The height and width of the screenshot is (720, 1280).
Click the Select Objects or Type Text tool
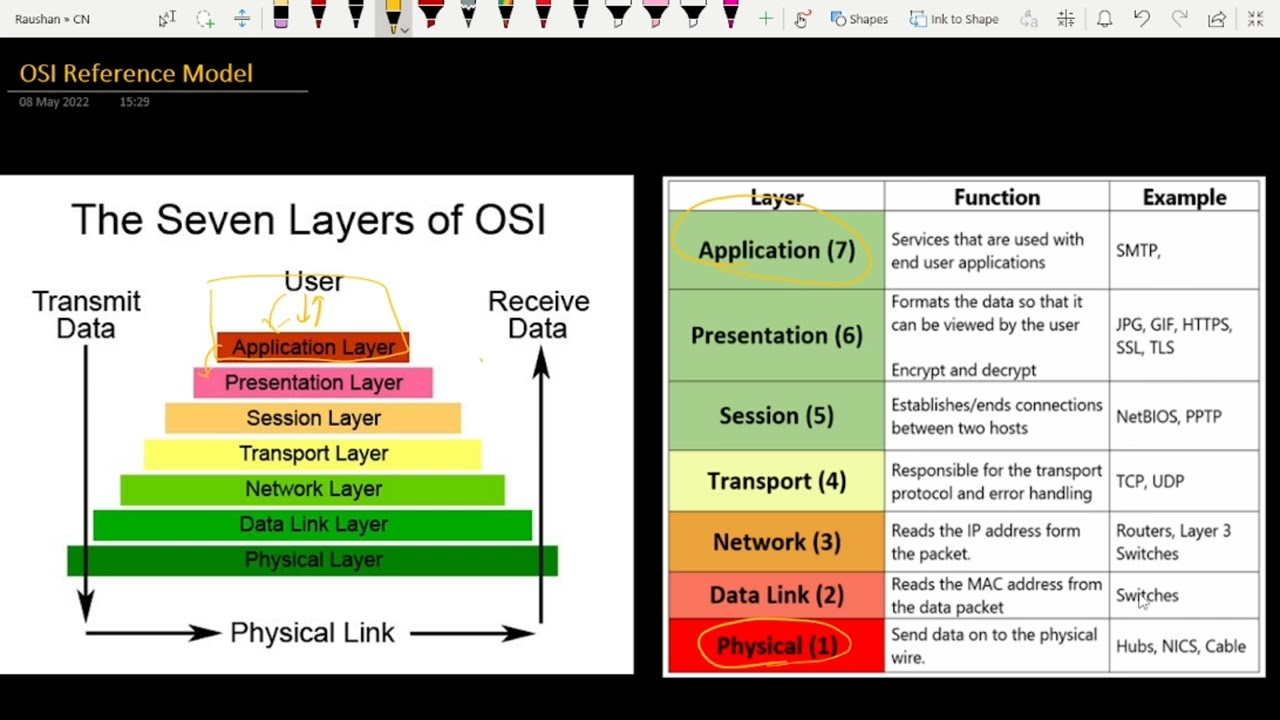[167, 19]
